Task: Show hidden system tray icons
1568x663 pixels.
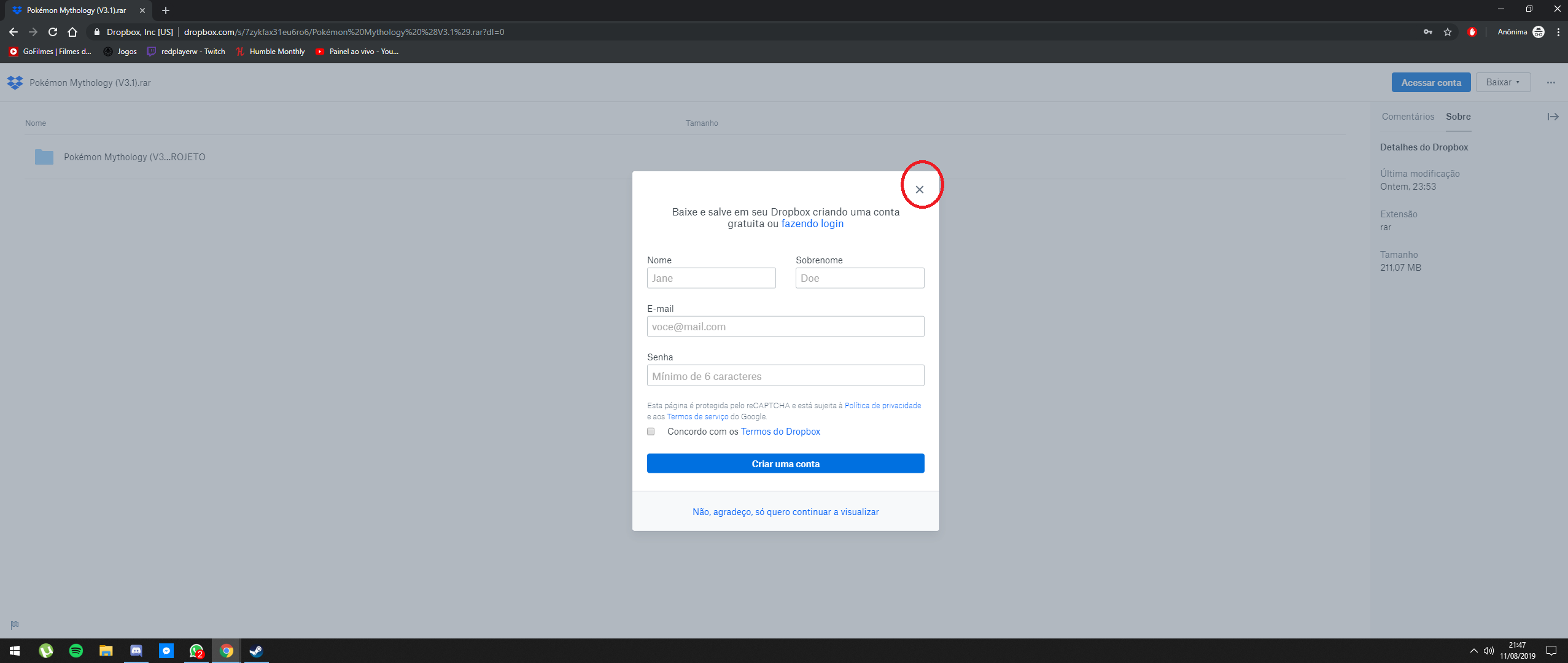Action: point(1473,651)
